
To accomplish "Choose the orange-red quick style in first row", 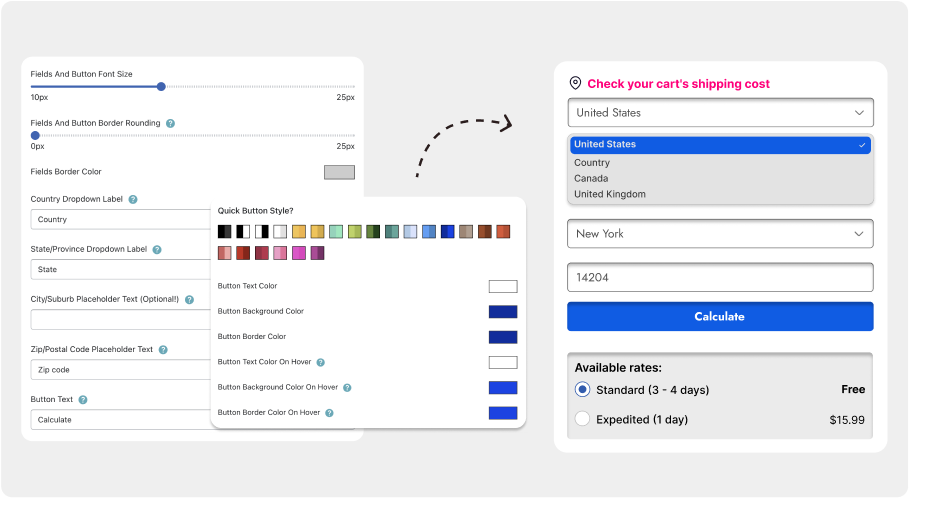I will [503, 232].
